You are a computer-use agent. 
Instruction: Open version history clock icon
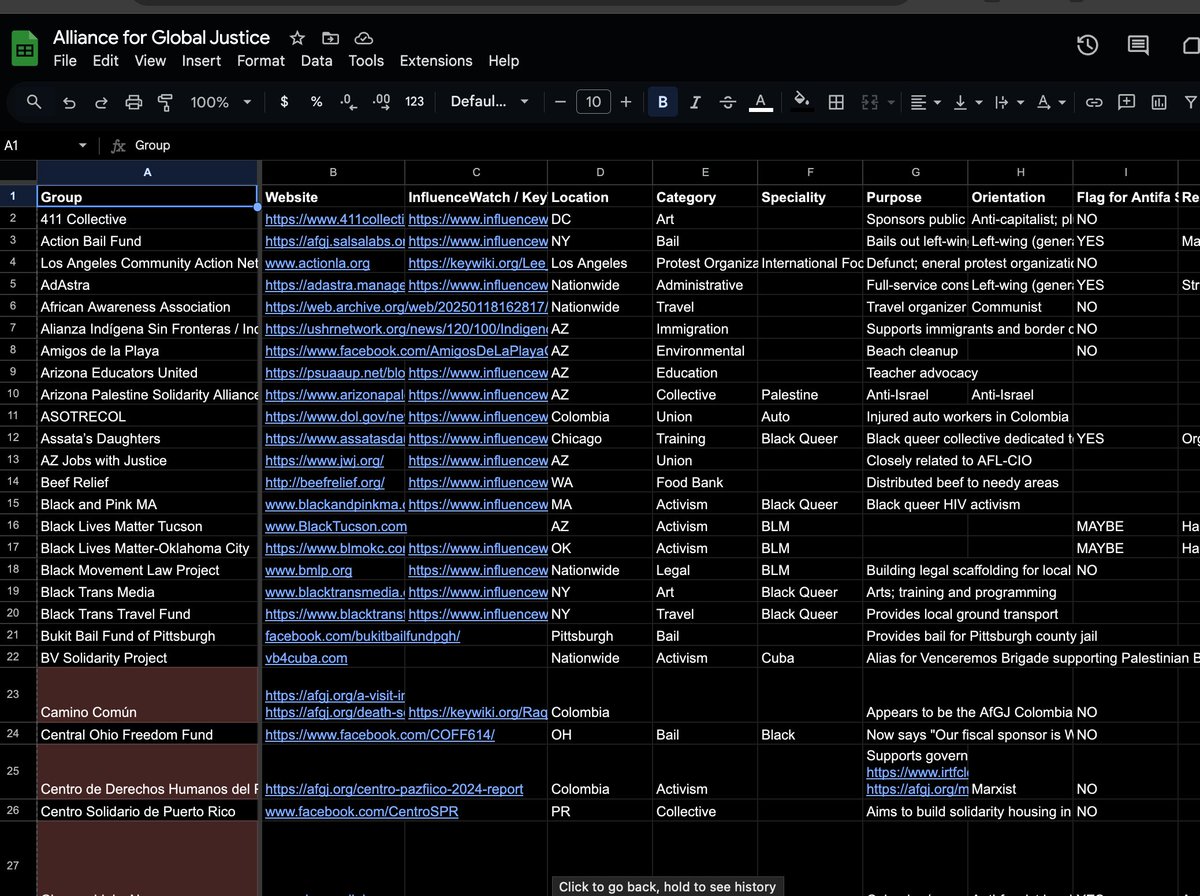coord(1087,45)
